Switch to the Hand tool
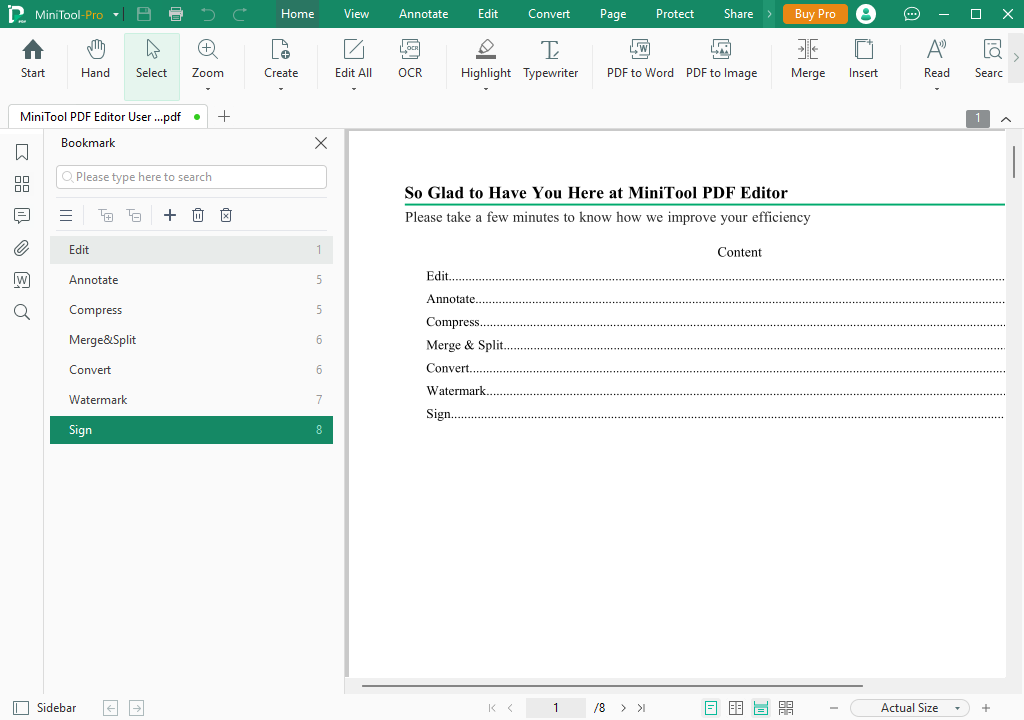The width and height of the screenshot is (1024, 720). (x=95, y=60)
